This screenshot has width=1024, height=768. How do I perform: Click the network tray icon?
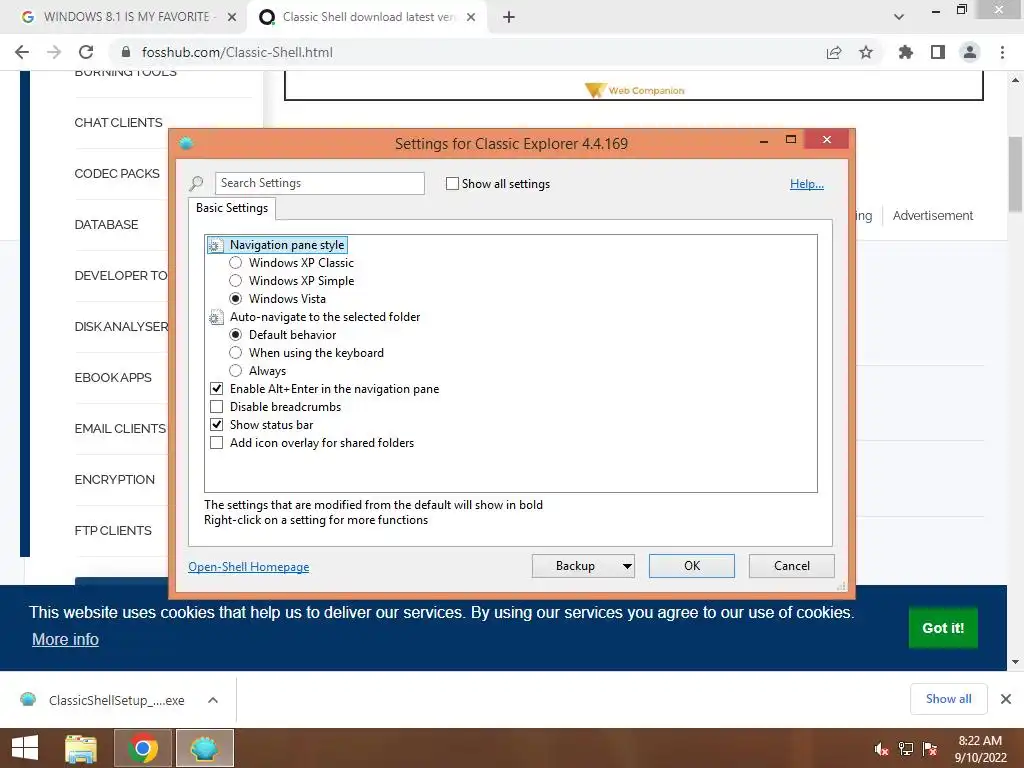906,749
